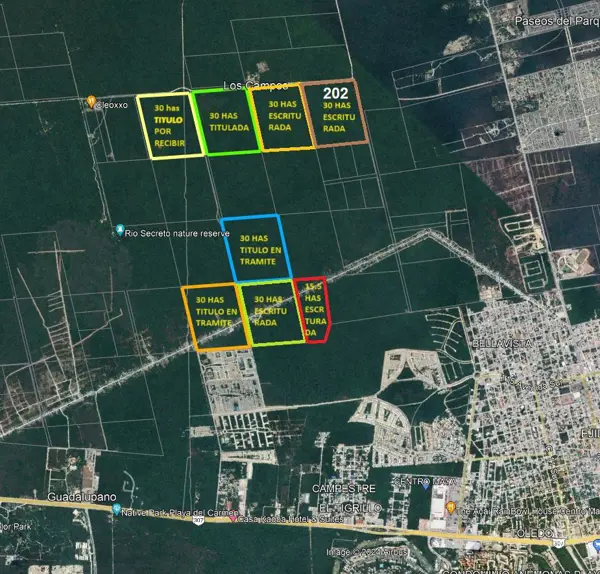Click the CENTRO MAYA label text

425,481
